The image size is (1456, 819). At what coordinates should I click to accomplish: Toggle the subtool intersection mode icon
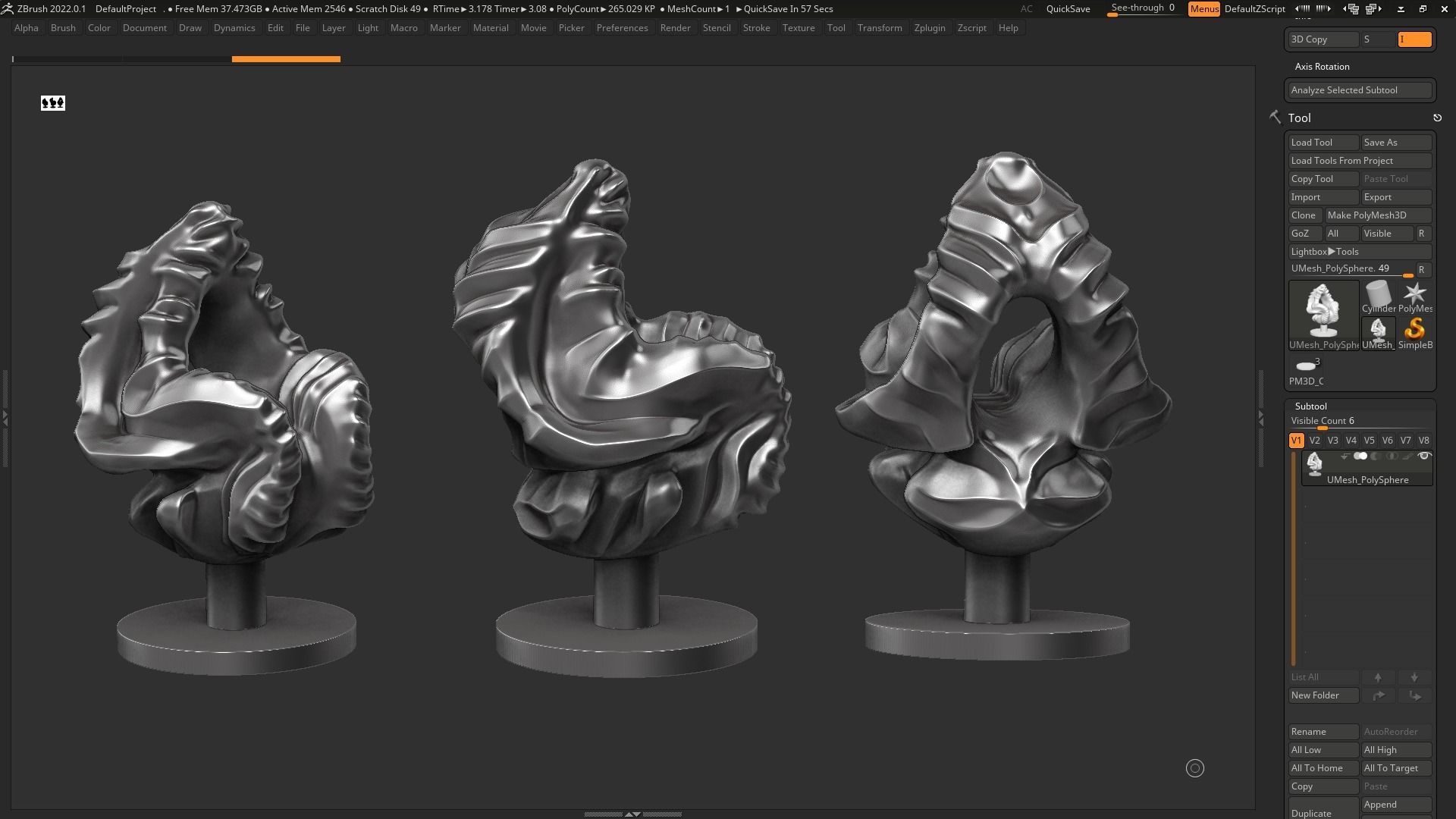(1392, 457)
